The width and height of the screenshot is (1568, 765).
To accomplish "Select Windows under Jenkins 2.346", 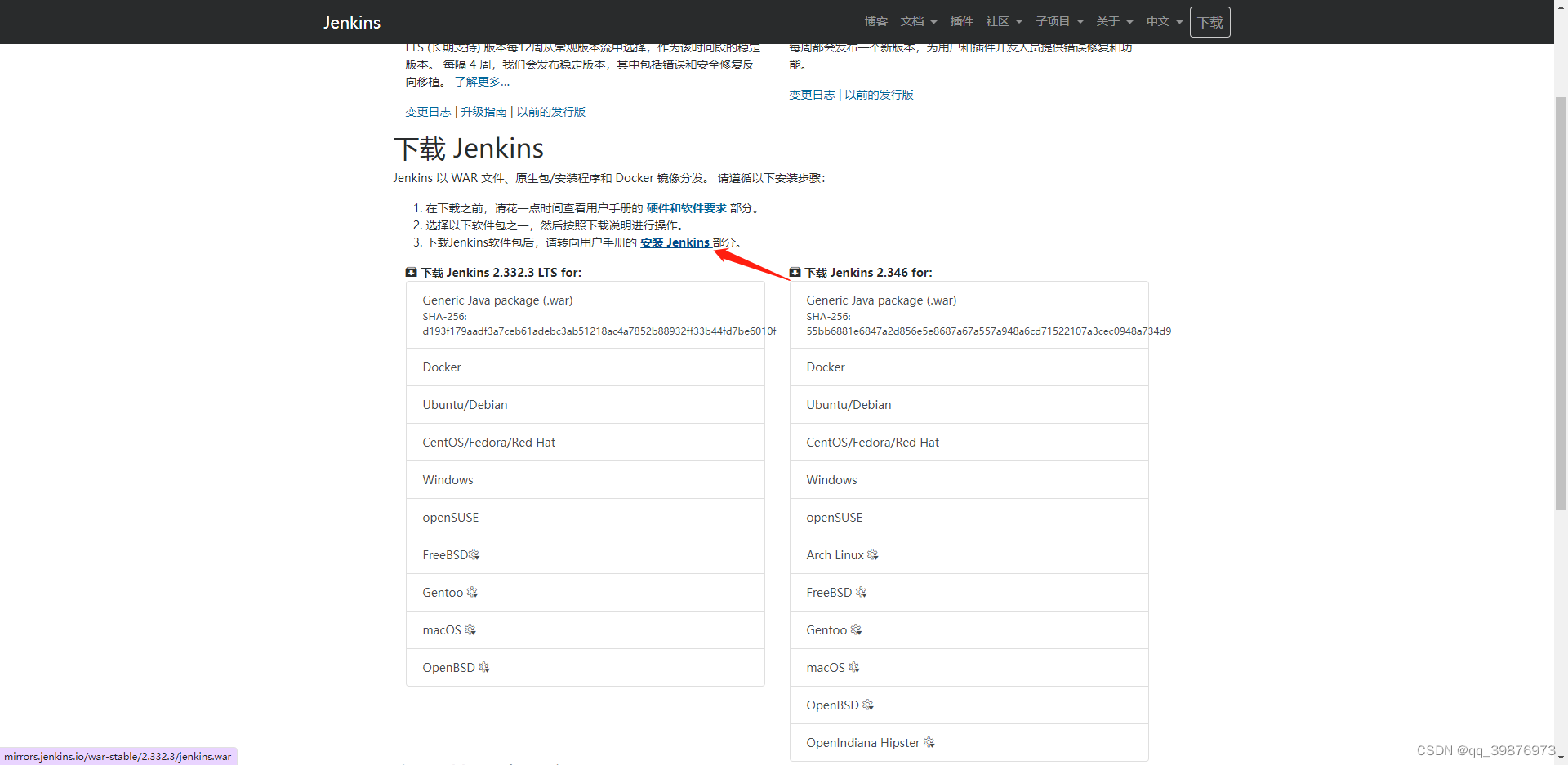I will (x=969, y=480).
